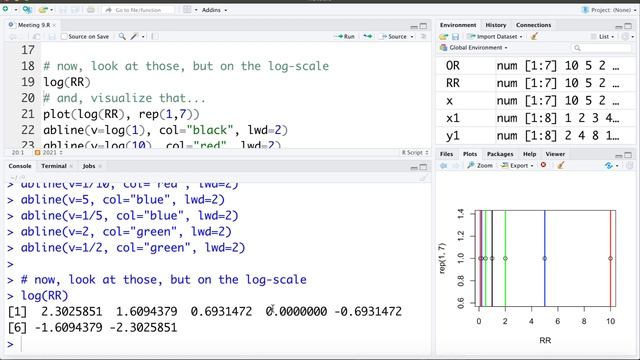Screen dimensions: 640x360
Task: Click the Find/Replace magnifier in editor
Action: click(122, 37)
